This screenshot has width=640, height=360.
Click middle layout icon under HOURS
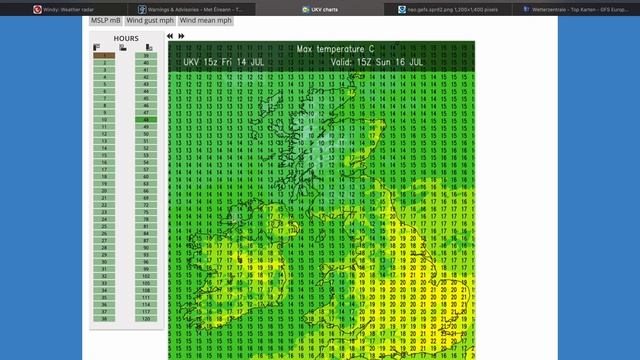pyautogui.click(x=123, y=47)
